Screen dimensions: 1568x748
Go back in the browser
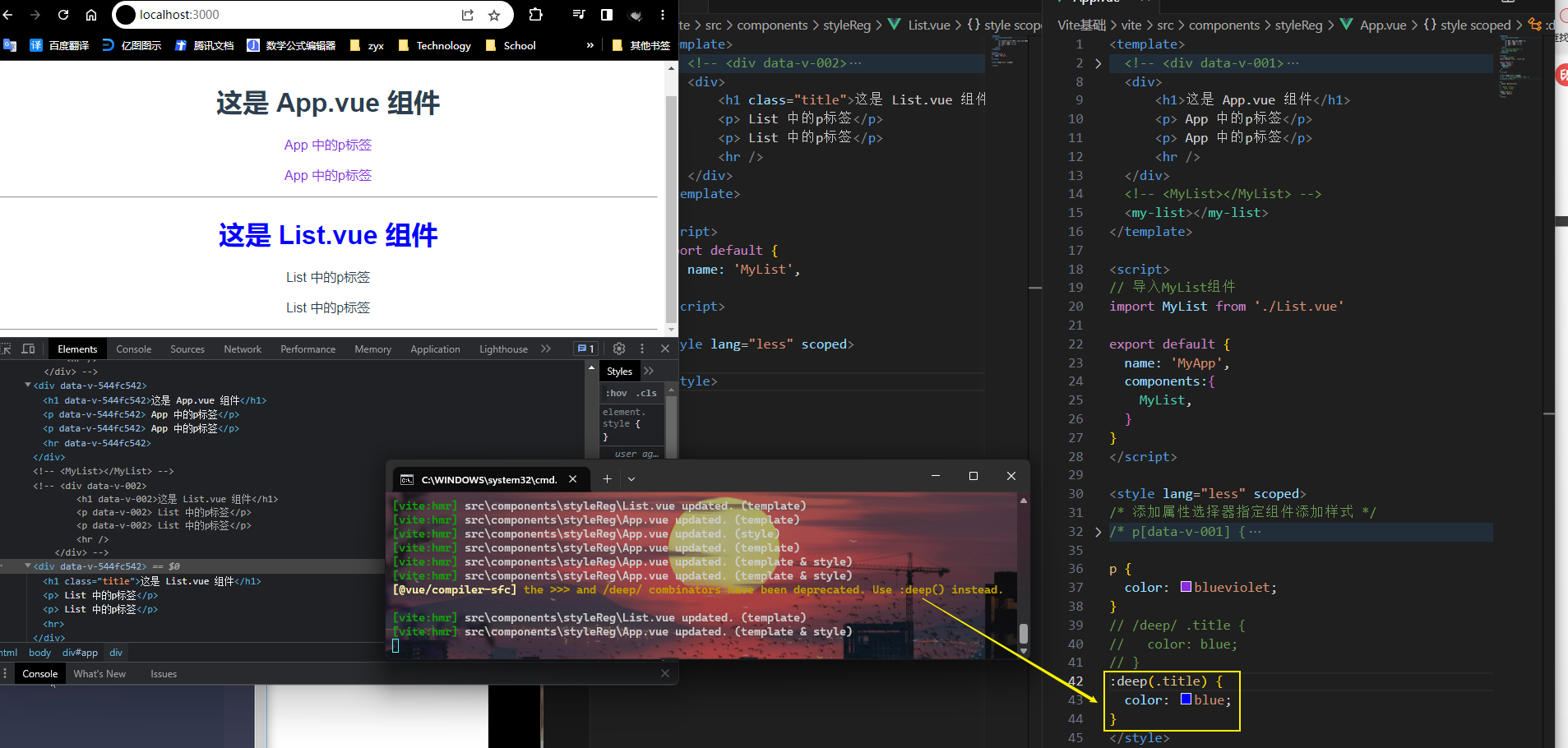point(9,15)
